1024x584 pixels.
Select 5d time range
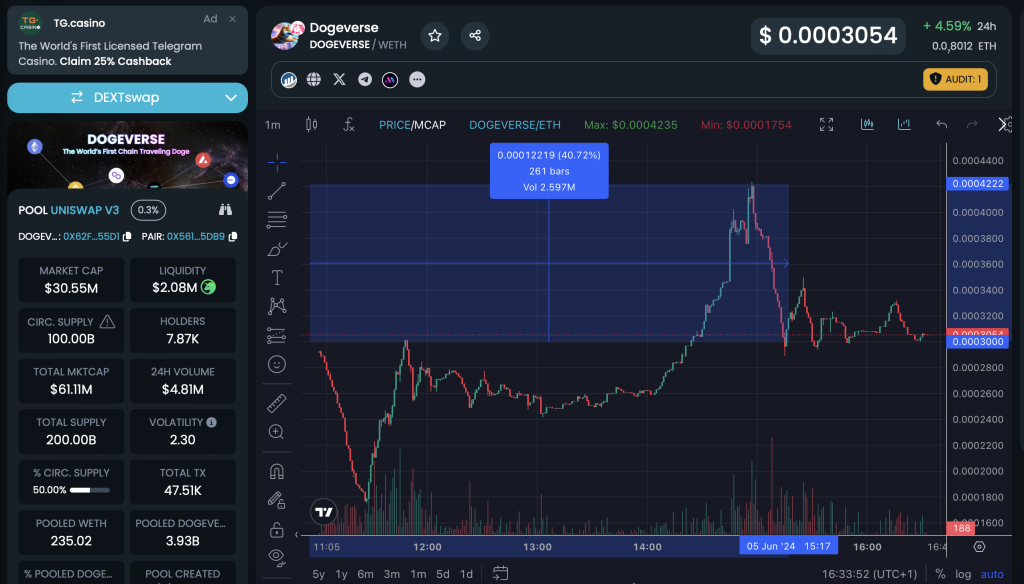[443, 574]
